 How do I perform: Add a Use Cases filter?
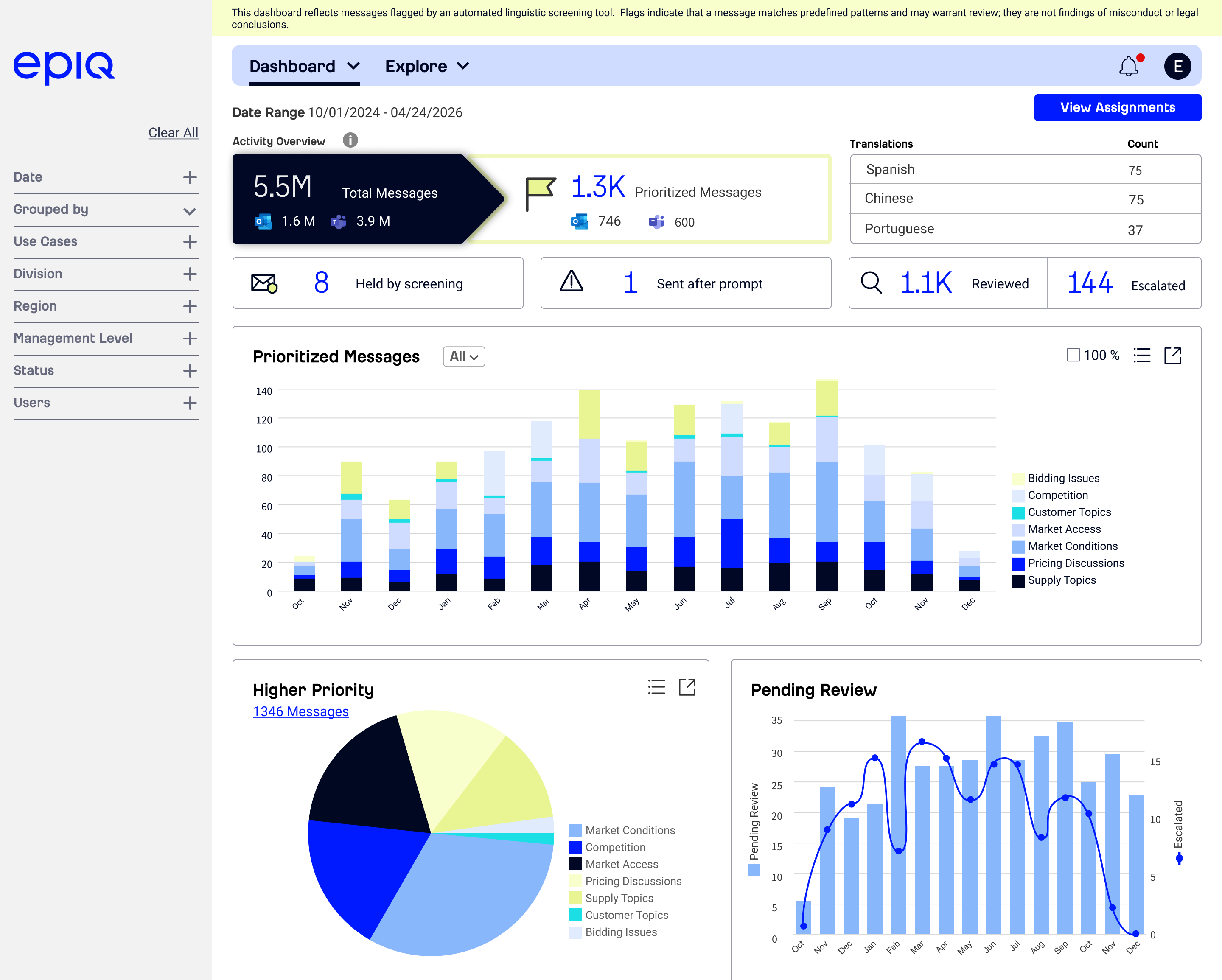[190, 242]
